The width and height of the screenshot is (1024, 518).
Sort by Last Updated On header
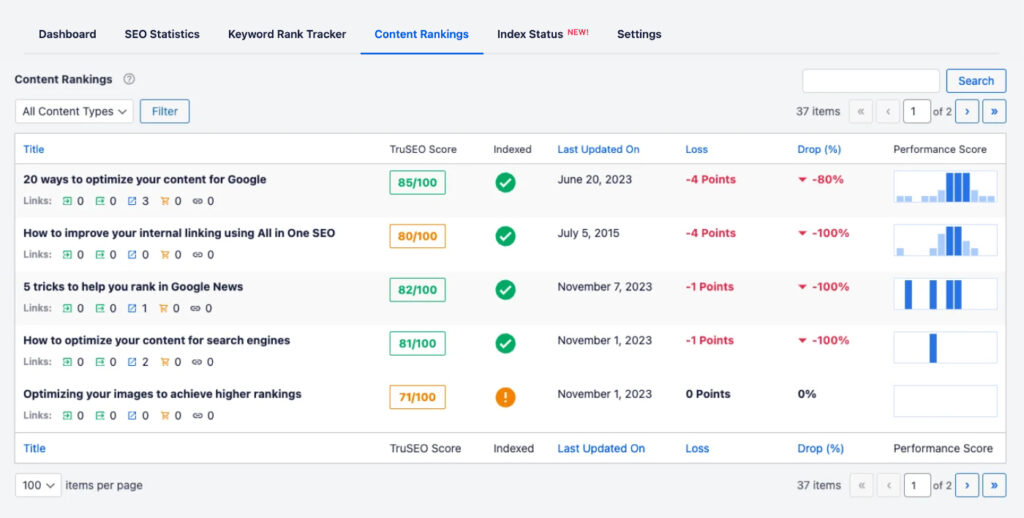tap(598, 150)
